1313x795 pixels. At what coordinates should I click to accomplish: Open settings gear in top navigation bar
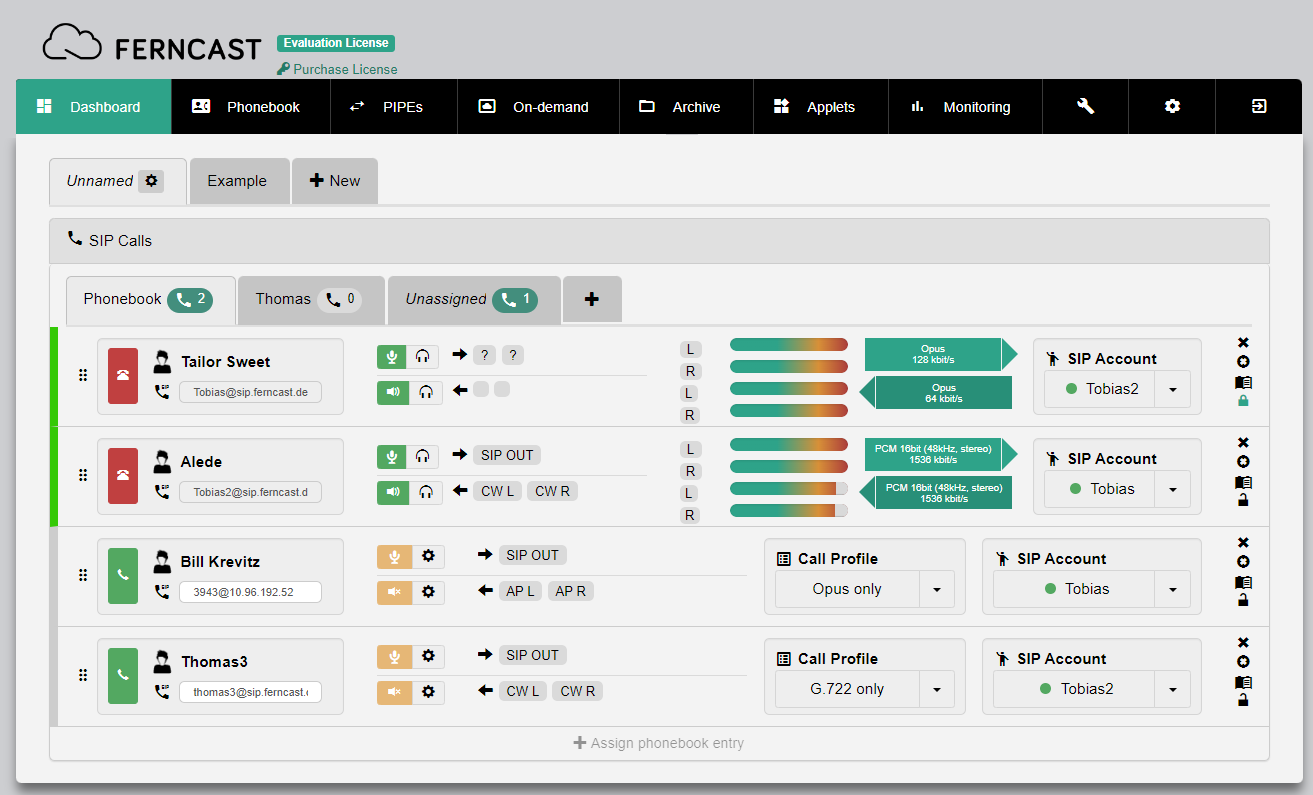1172,107
